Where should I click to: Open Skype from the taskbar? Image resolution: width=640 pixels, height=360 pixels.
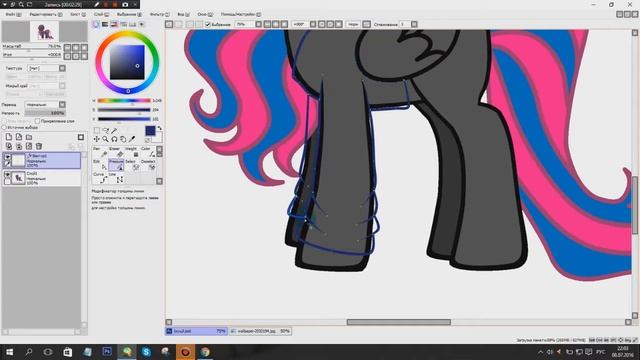[x=146, y=352]
